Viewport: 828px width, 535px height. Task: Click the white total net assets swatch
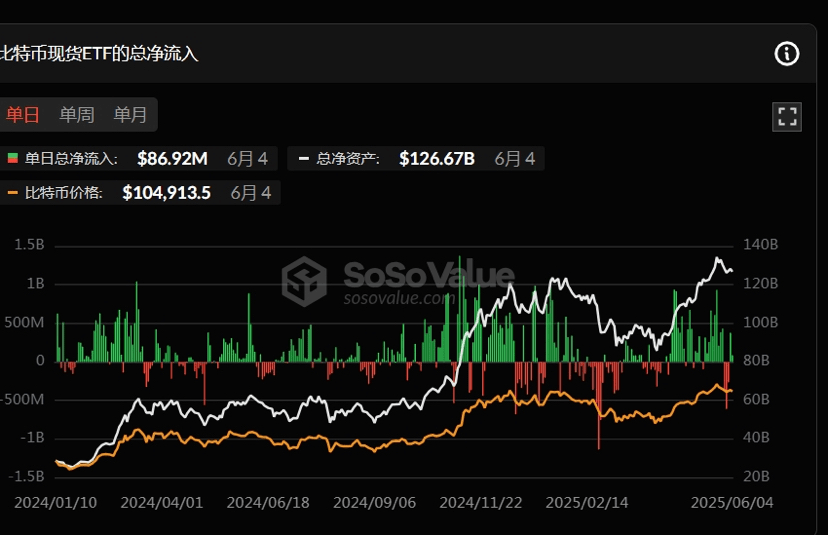click(304, 158)
